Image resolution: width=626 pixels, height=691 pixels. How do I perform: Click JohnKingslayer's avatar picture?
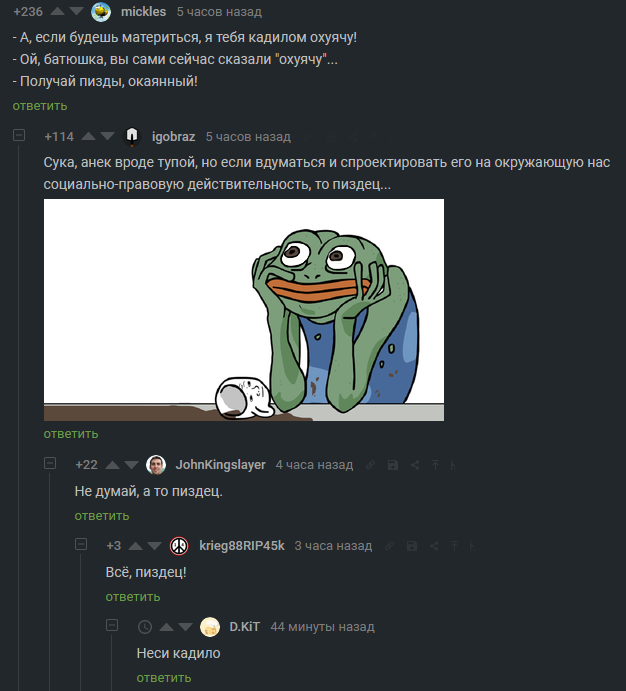[156, 465]
